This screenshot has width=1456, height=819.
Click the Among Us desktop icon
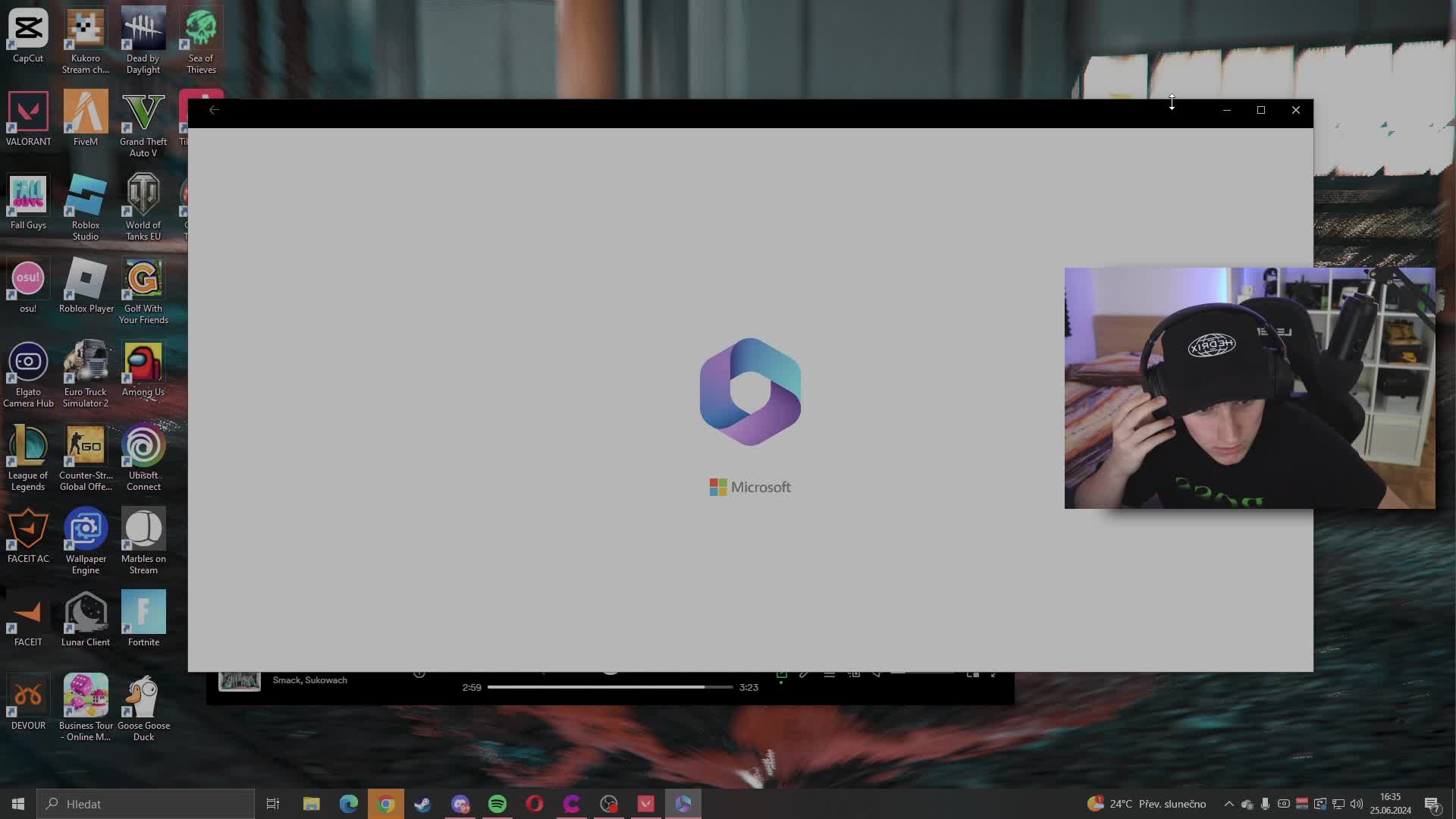coord(143,369)
